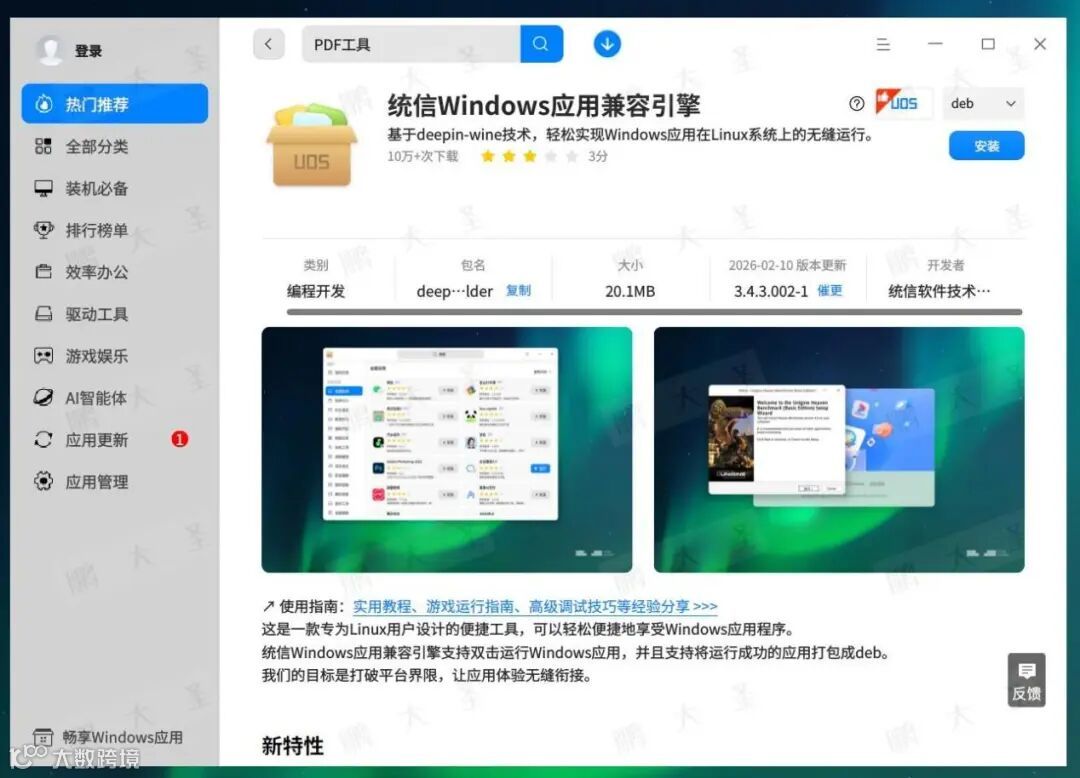Click the 新特性 heading
The width and height of the screenshot is (1080, 778).
(x=293, y=746)
